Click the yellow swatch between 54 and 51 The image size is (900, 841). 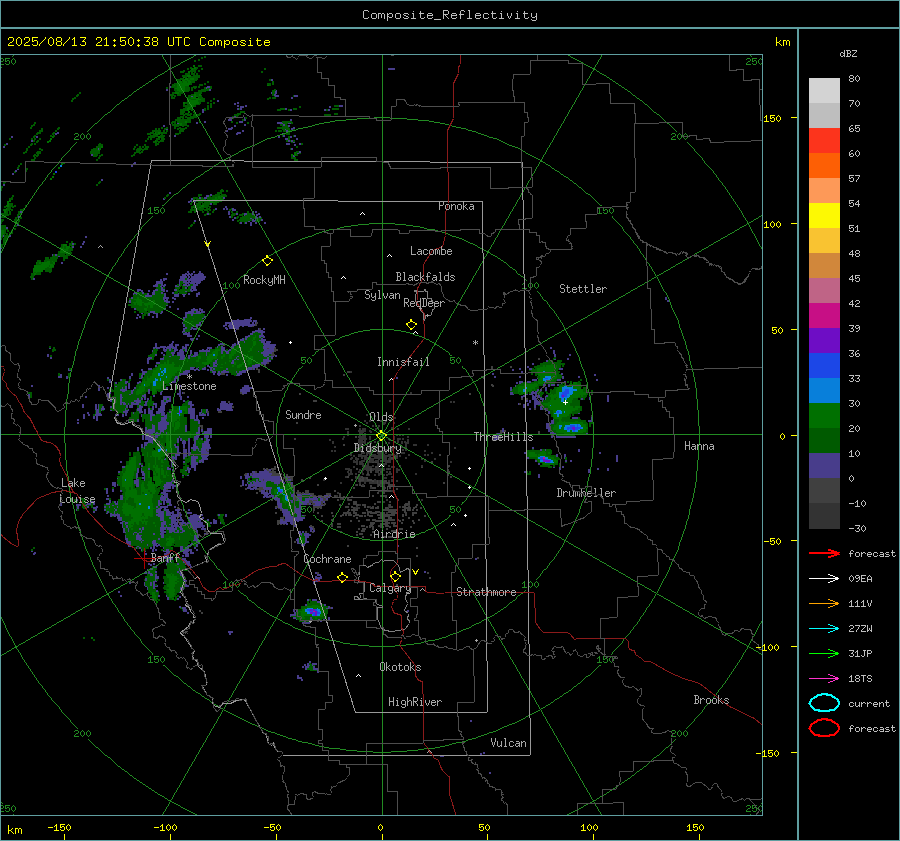pos(824,216)
